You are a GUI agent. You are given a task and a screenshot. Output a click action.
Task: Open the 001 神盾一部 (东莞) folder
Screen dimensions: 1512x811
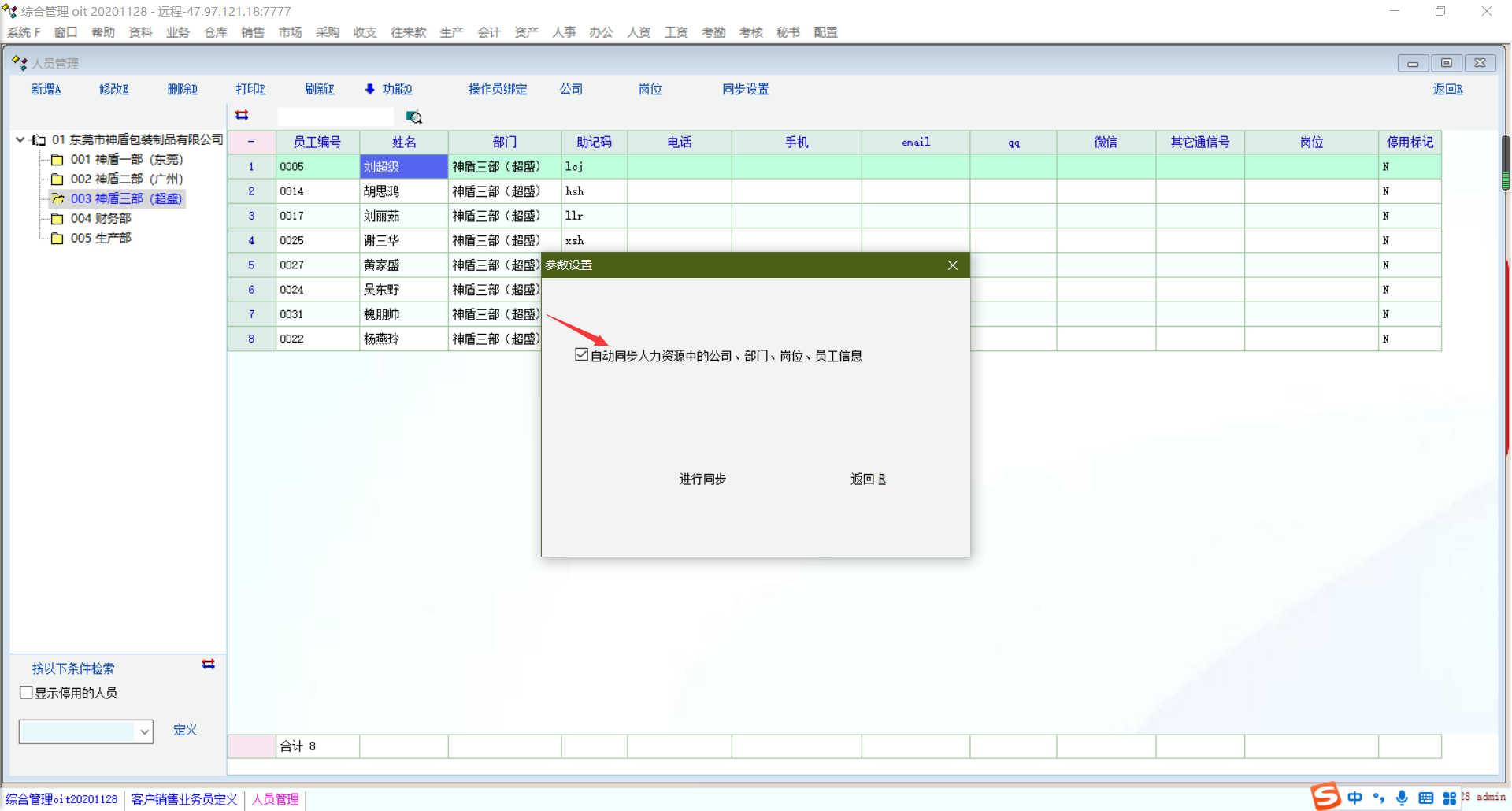(126, 160)
